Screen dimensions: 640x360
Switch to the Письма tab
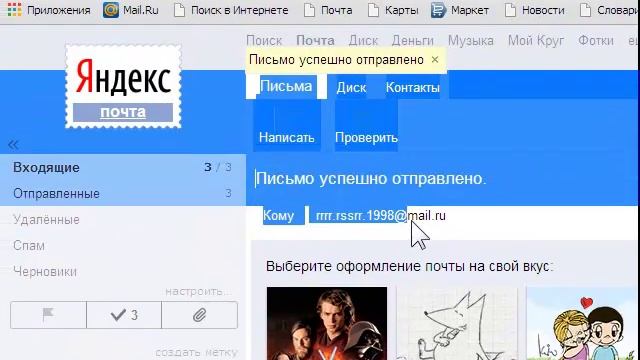pyautogui.click(x=286, y=86)
